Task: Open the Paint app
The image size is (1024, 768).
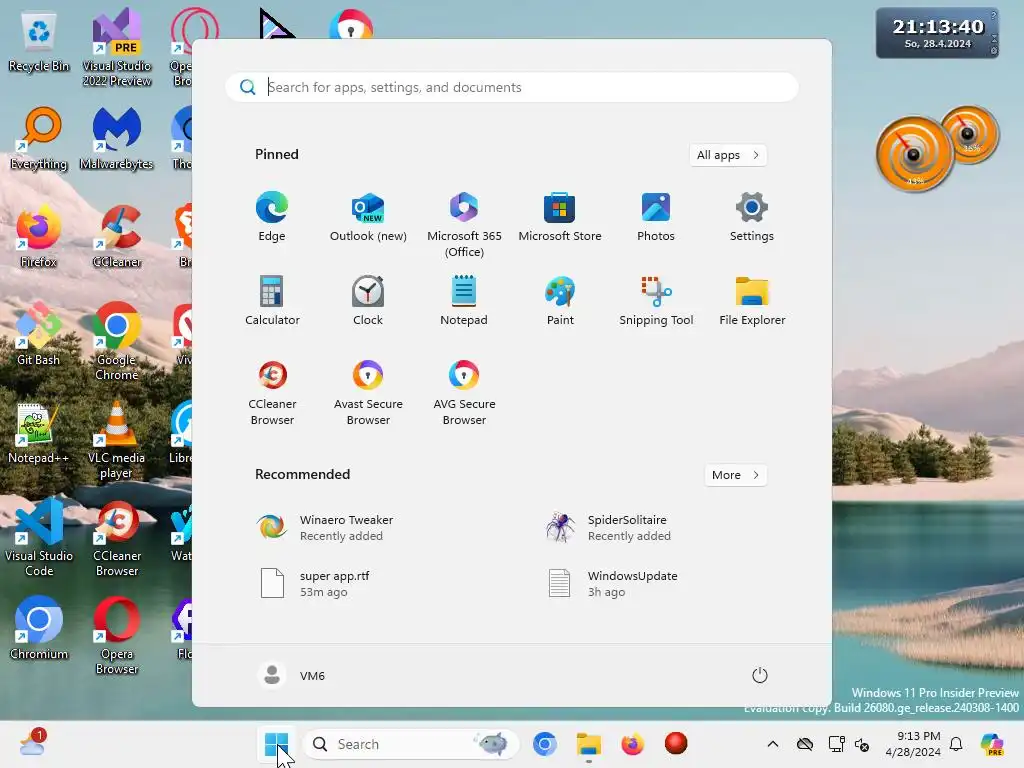Action: 560,300
